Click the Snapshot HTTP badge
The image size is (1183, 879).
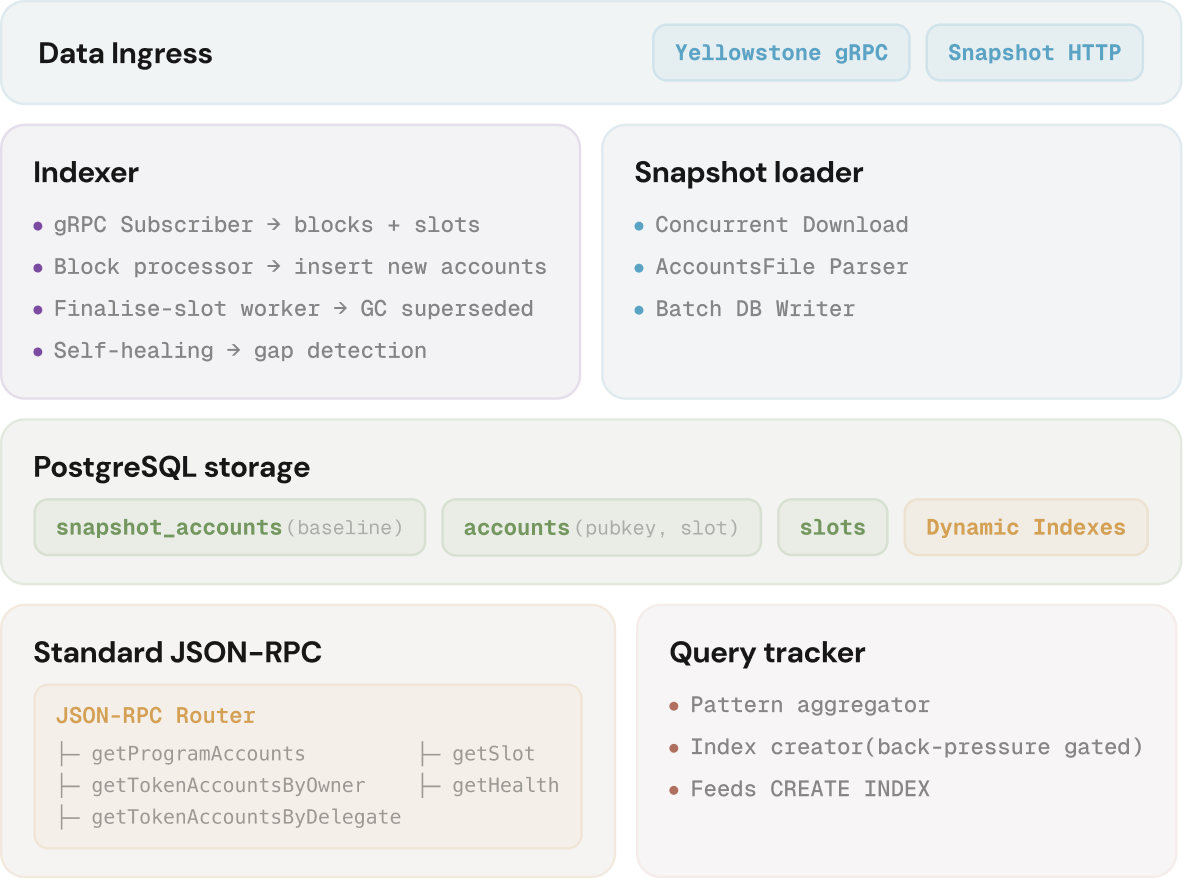coord(1034,53)
